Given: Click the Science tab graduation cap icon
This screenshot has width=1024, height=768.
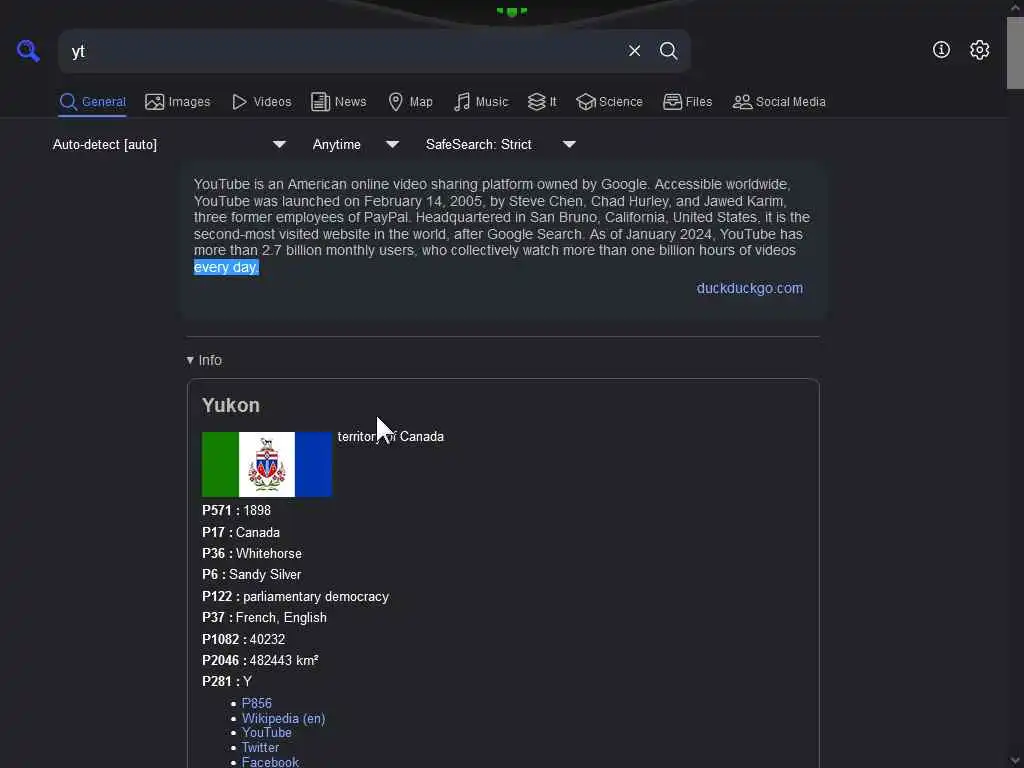Looking at the screenshot, I should 586,102.
